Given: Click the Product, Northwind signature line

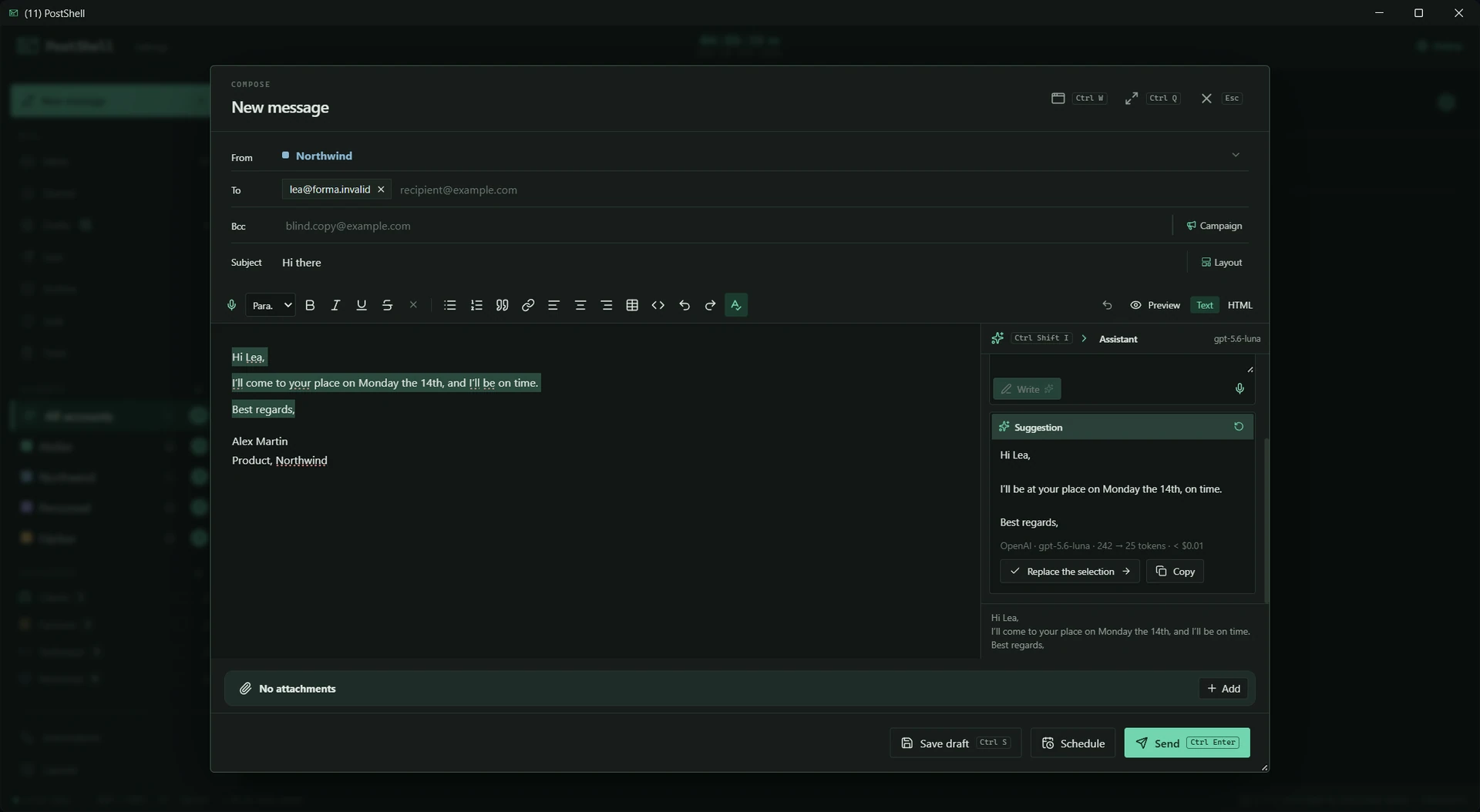Looking at the screenshot, I should coord(279,460).
